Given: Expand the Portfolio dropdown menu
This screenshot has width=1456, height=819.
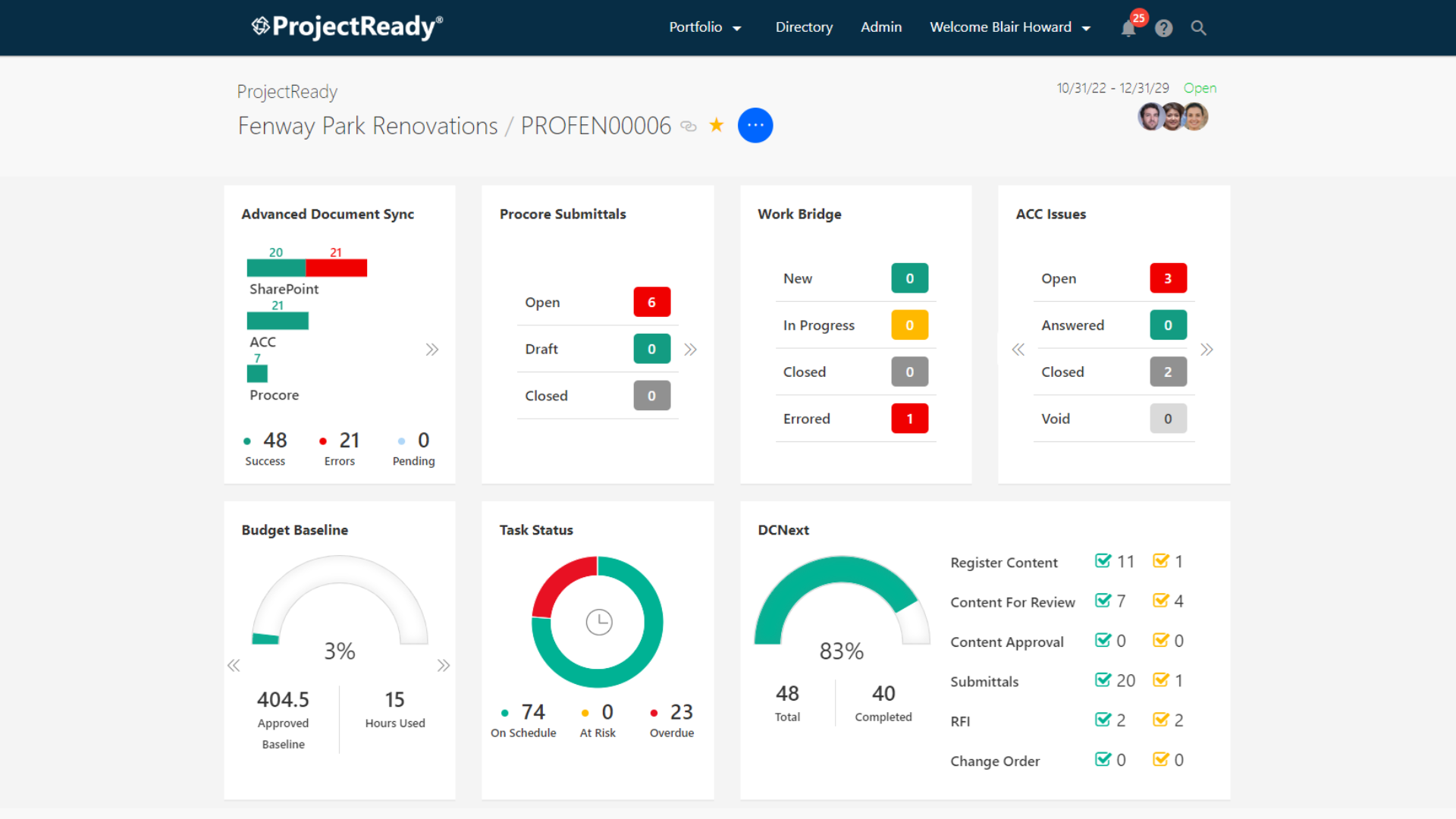Looking at the screenshot, I should pyautogui.click(x=704, y=27).
